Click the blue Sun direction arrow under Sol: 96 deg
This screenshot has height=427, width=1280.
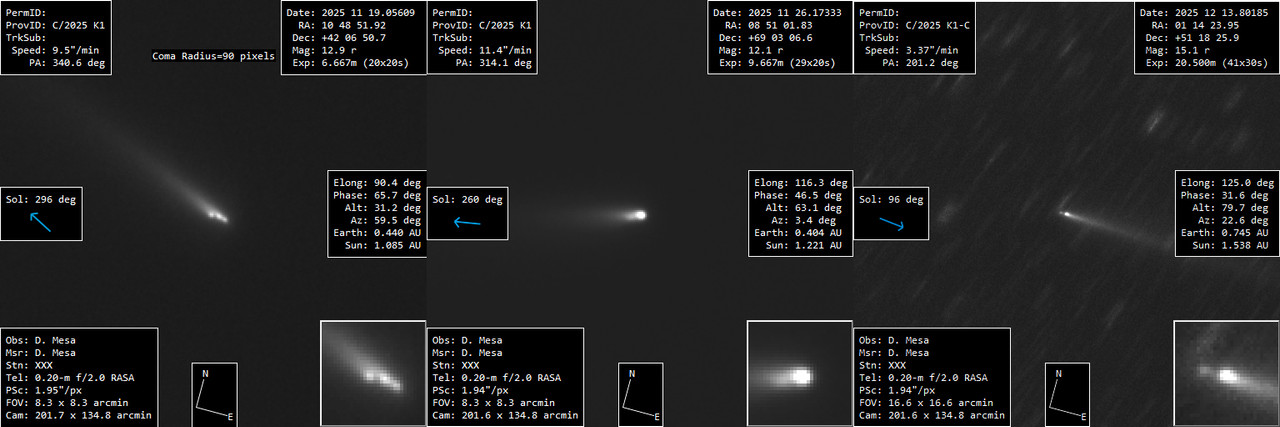[x=892, y=224]
